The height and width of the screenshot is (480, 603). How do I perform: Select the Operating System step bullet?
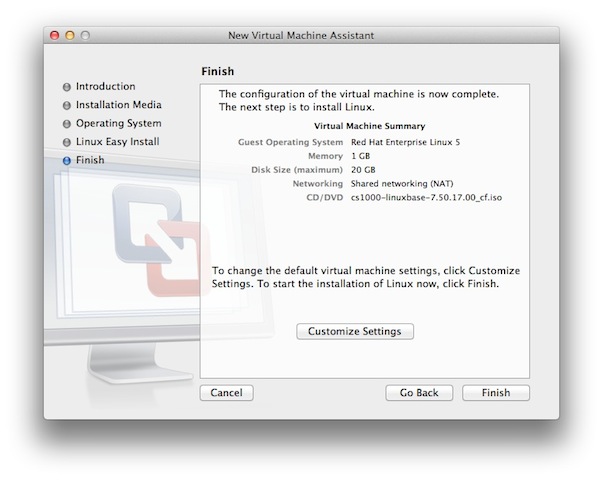(x=67, y=124)
